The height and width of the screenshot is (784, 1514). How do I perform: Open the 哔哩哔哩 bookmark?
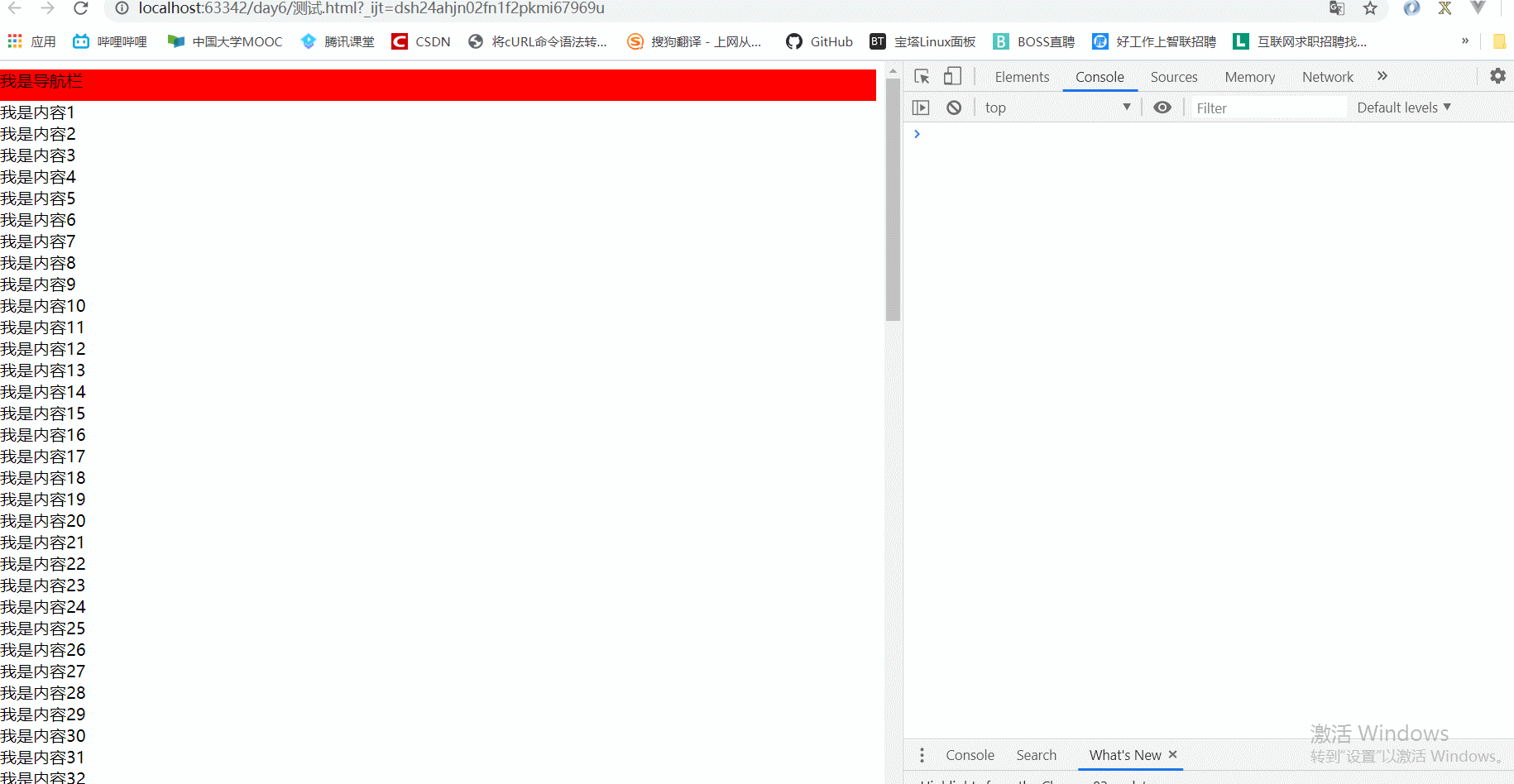click(x=110, y=41)
